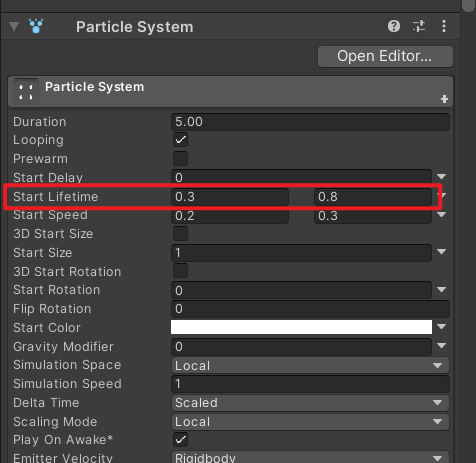The height and width of the screenshot is (463, 476).
Task: Open the Delta Time Scaled dropdown
Action: pos(310,403)
